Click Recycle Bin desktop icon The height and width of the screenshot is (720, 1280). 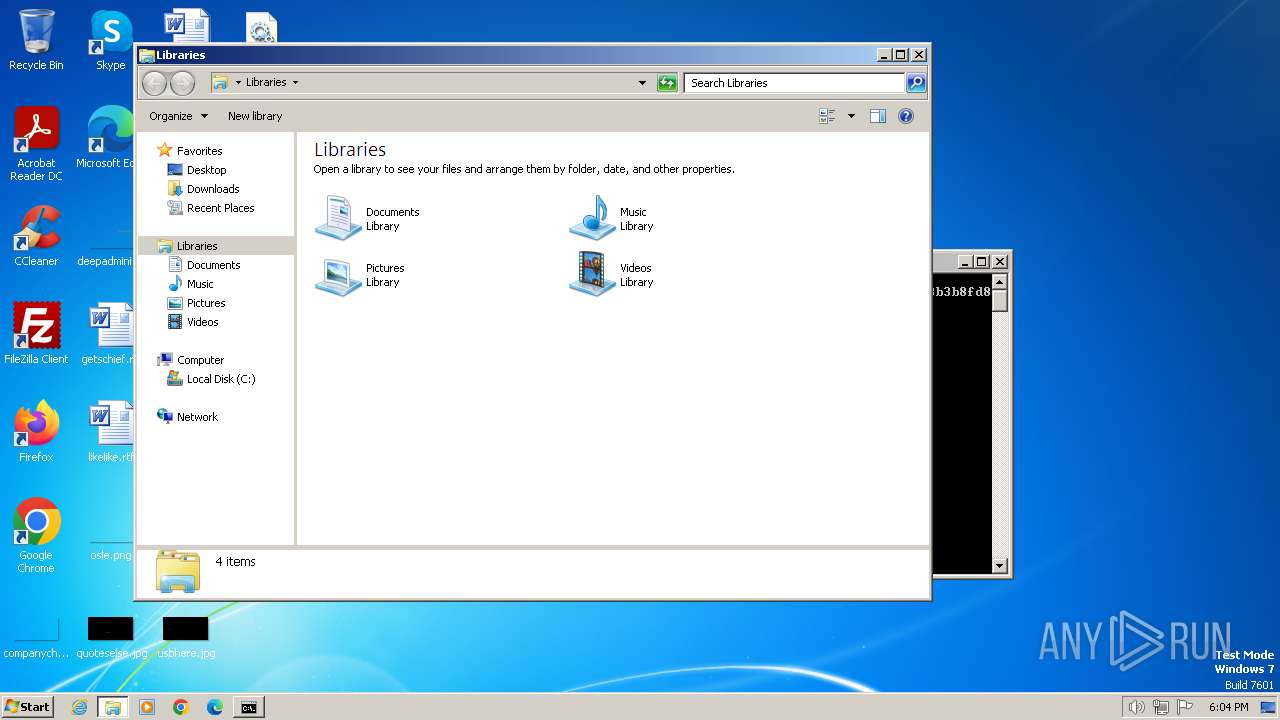[36, 40]
